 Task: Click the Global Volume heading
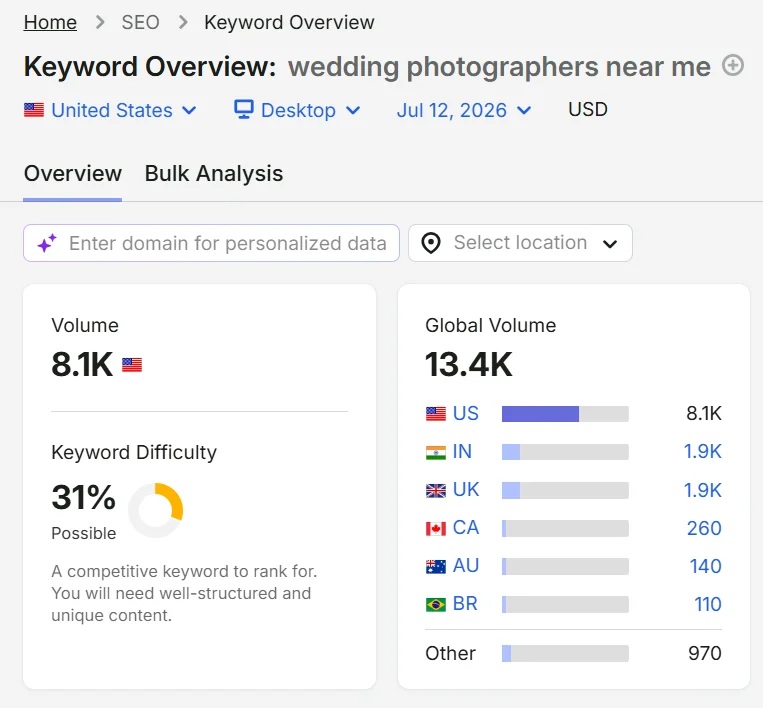tap(490, 325)
